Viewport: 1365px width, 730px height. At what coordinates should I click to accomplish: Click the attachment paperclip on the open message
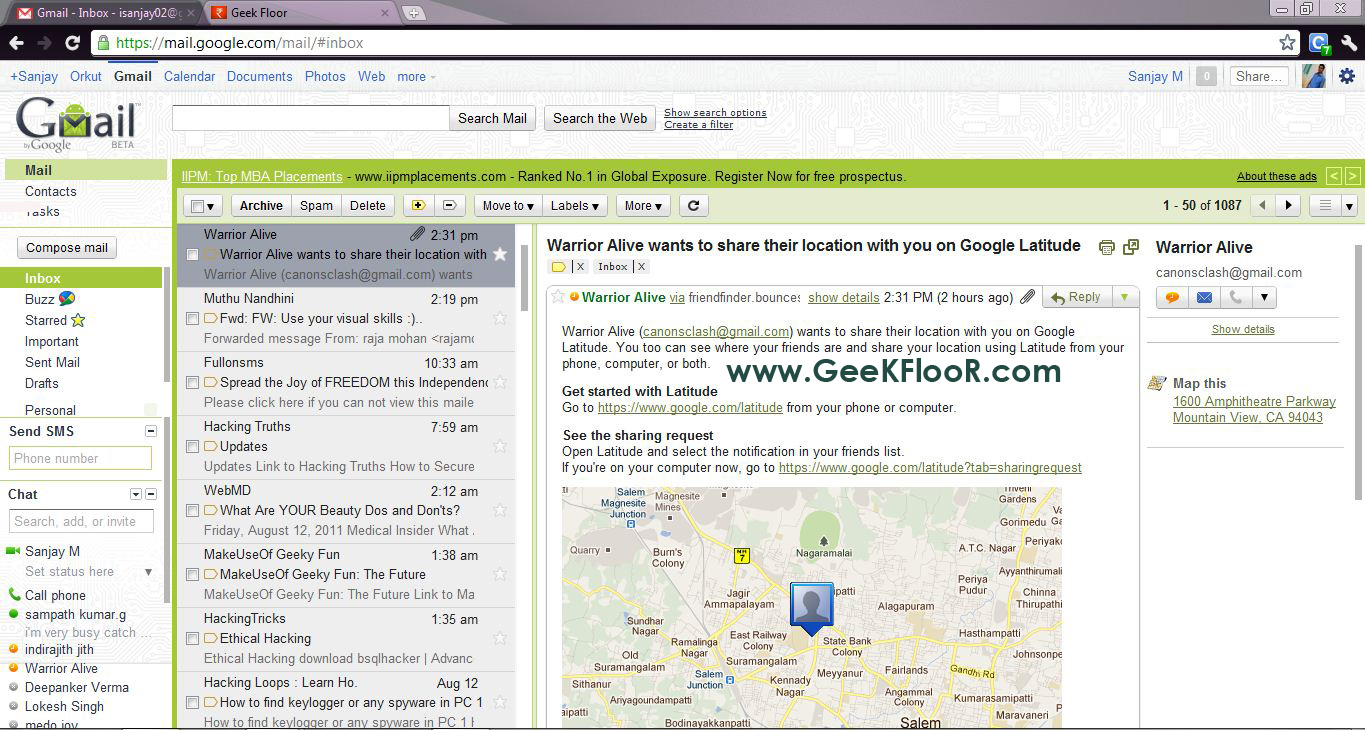(1028, 296)
